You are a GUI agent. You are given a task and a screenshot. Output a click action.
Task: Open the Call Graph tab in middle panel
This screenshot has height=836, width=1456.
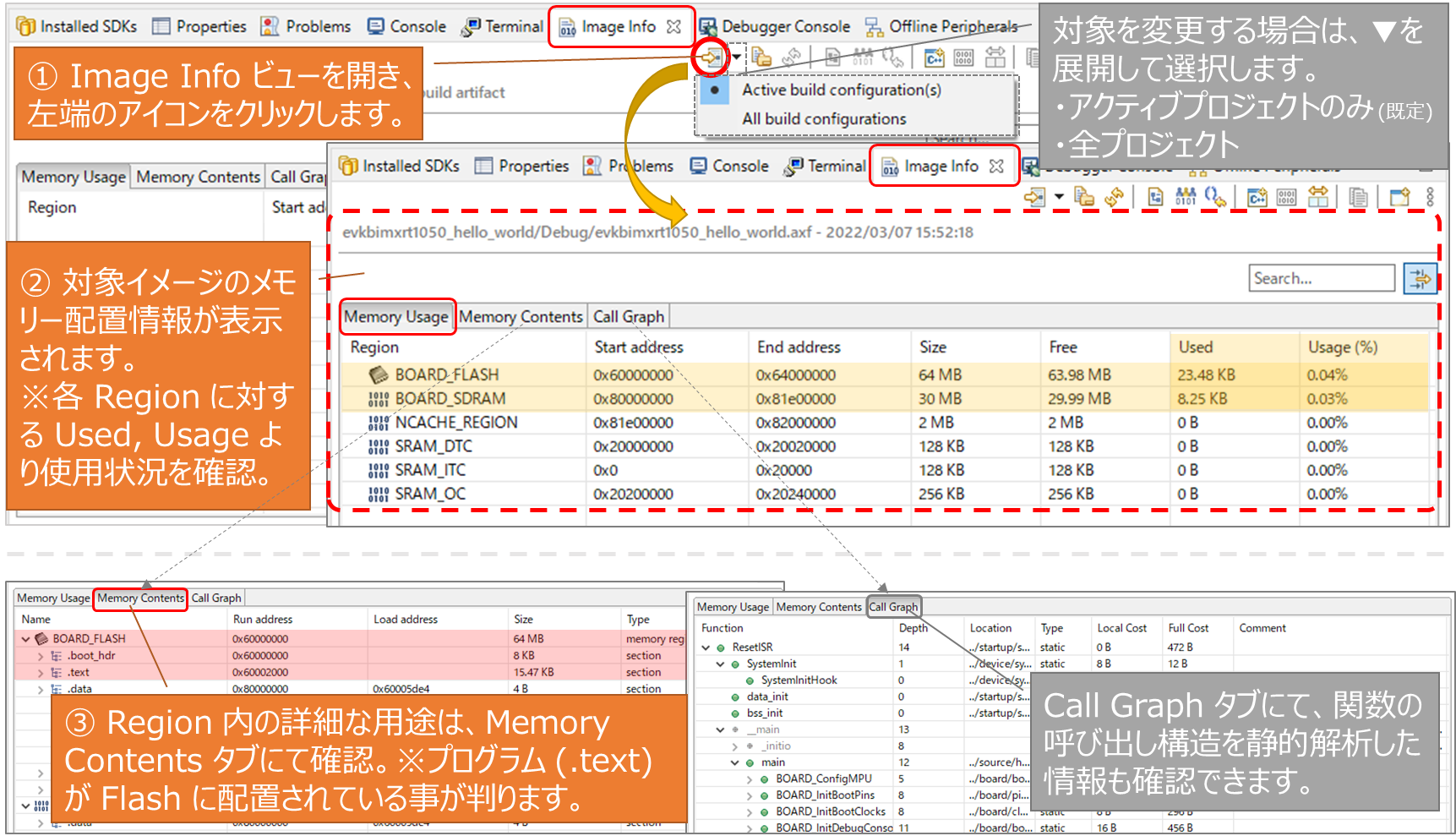pyautogui.click(x=628, y=317)
